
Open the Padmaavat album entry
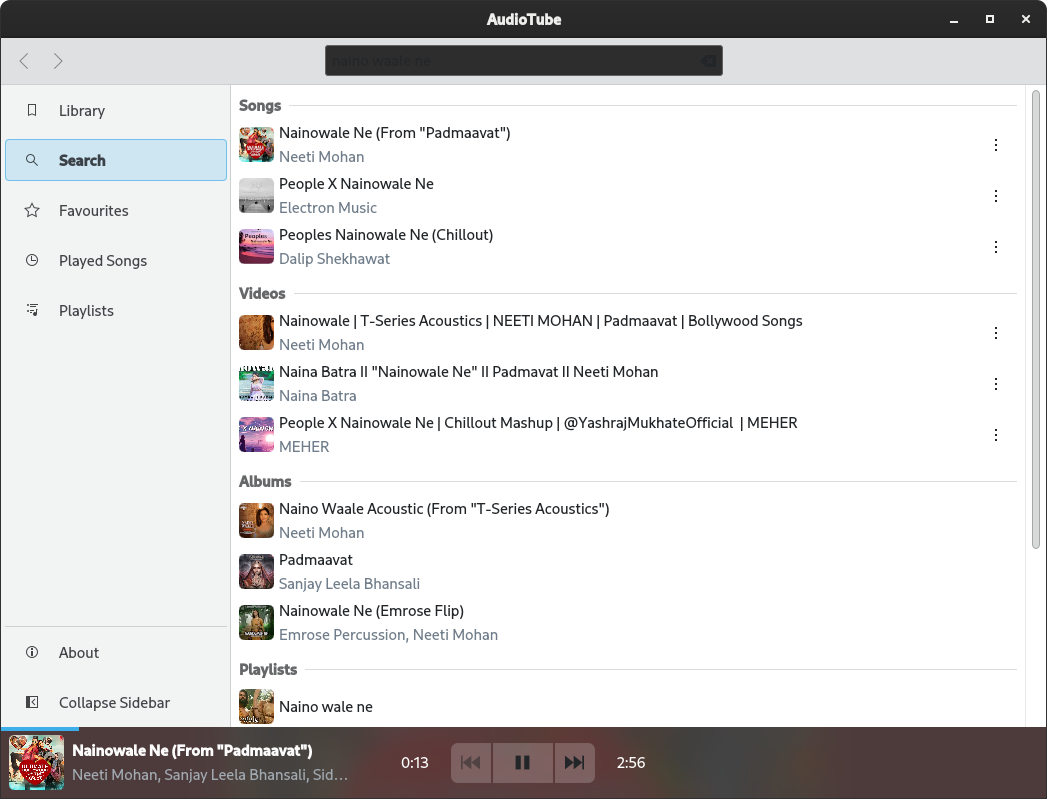(x=316, y=559)
